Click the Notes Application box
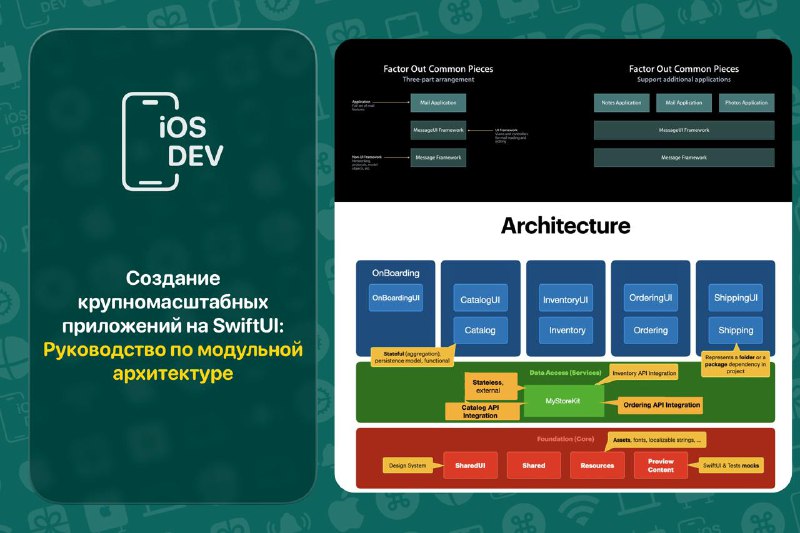The width and height of the screenshot is (800, 533). tap(621, 103)
